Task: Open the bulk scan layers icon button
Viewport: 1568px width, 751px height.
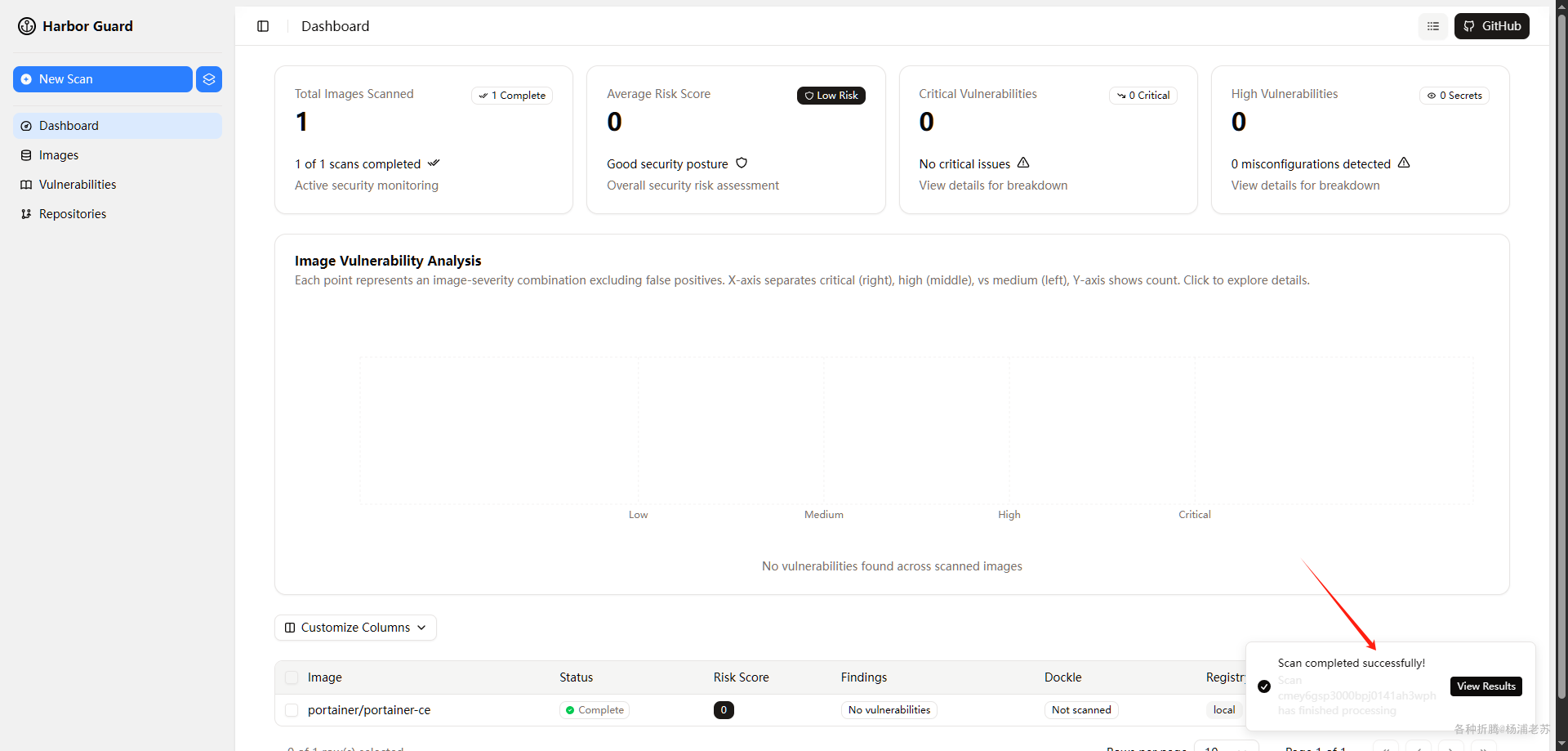Action: pos(209,79)
